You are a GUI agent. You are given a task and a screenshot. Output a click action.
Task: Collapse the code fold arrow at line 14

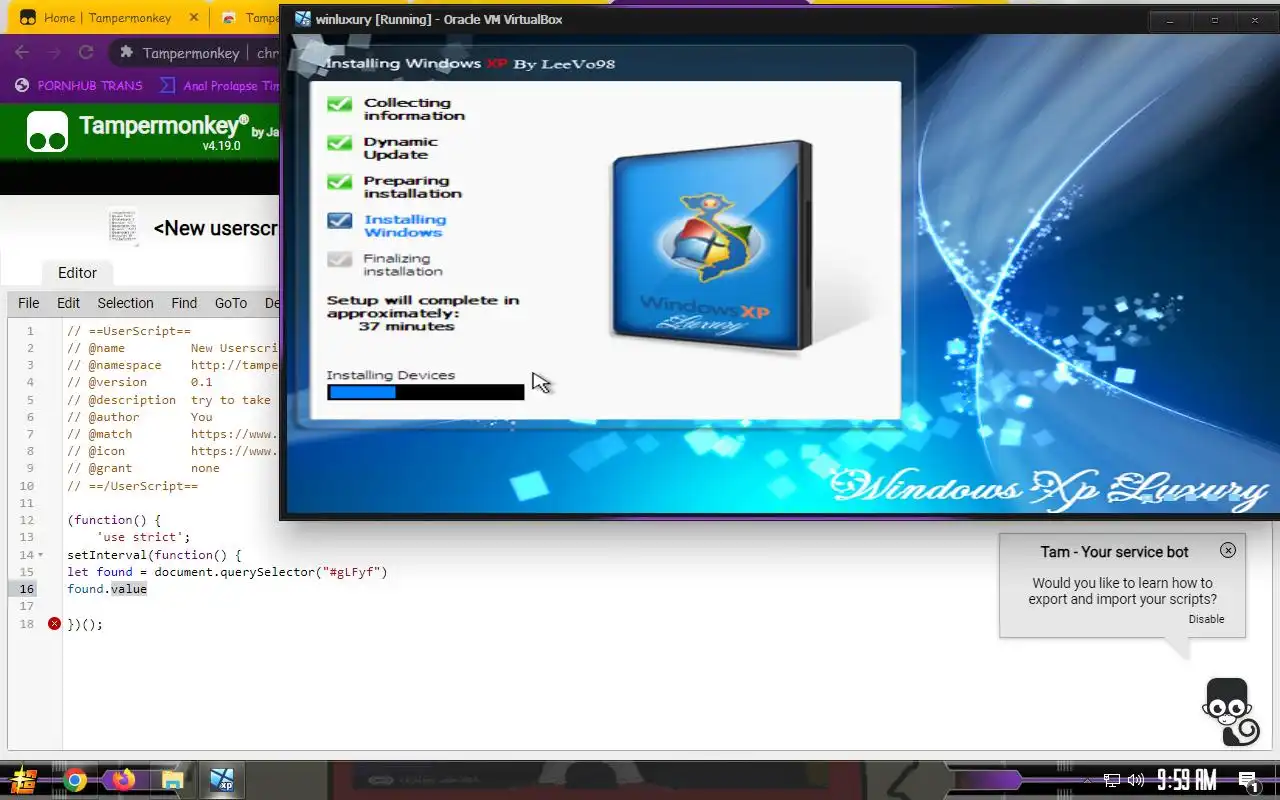point(41,555)
